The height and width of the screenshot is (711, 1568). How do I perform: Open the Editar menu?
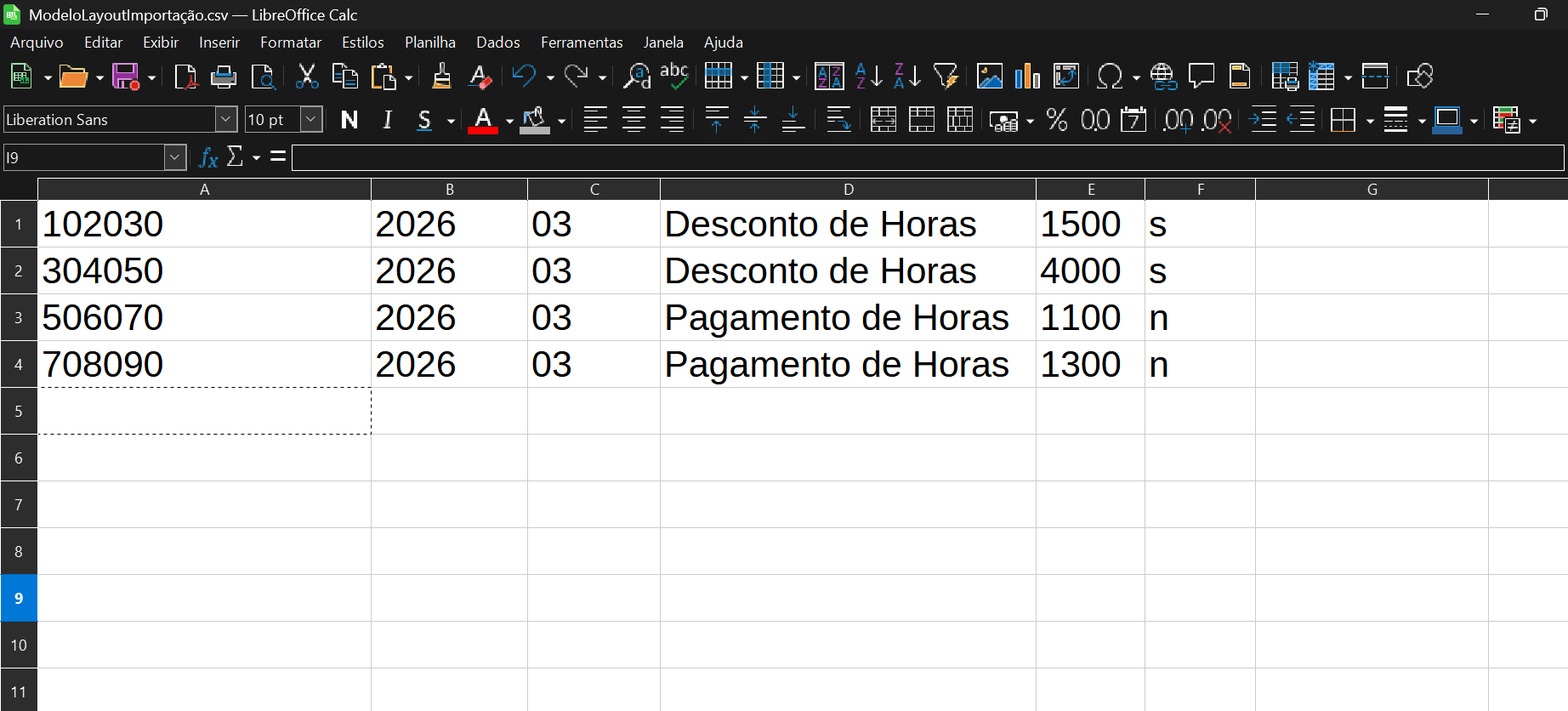click(x=103, y=43)
